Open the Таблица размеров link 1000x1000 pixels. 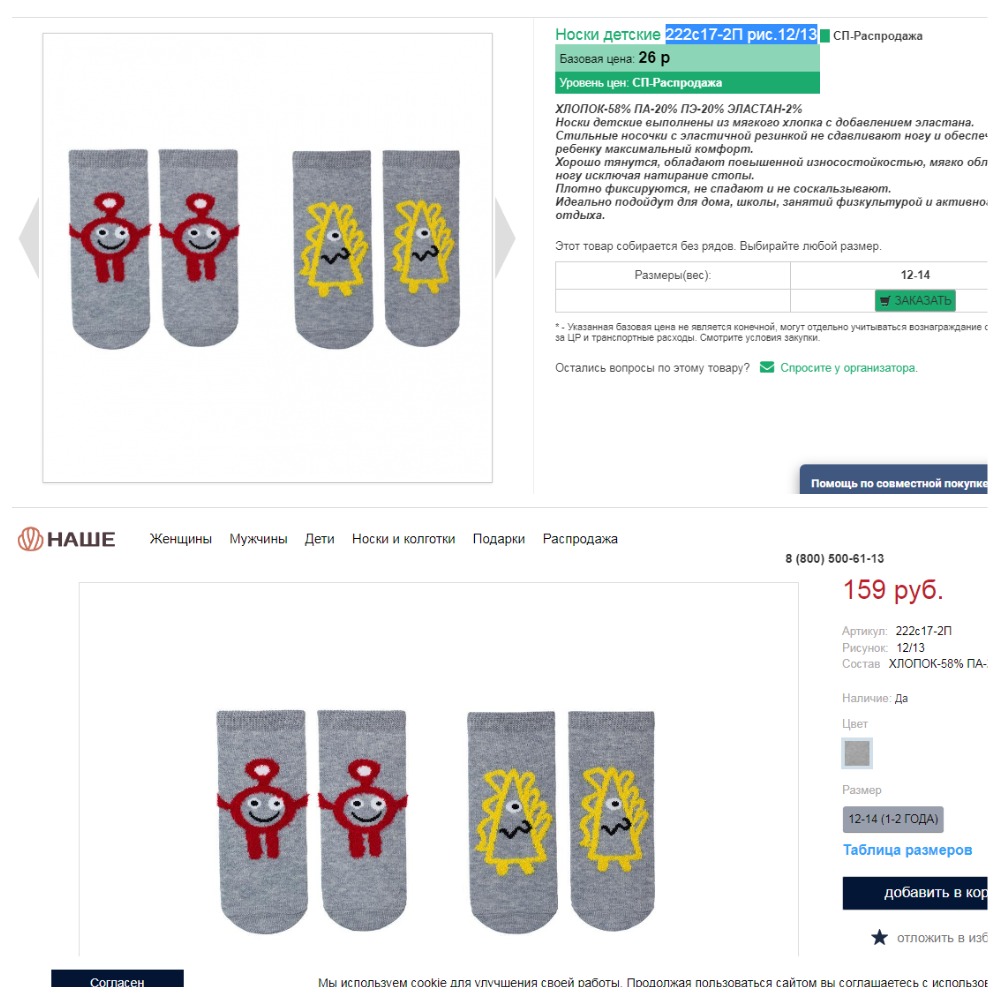(907, 850)
